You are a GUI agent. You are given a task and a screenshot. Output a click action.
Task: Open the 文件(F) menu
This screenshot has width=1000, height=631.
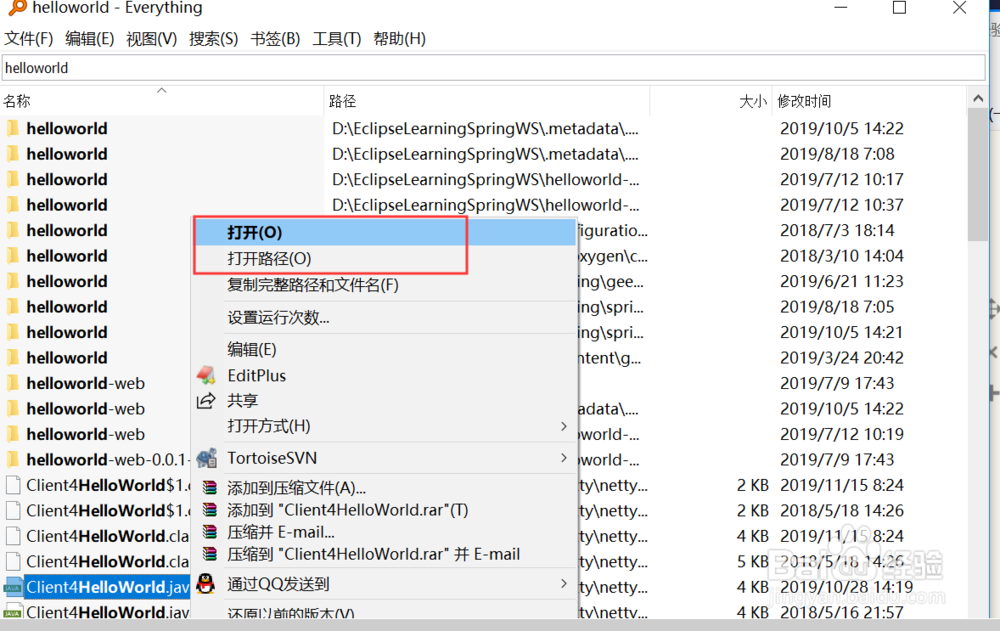click(29, 39)
